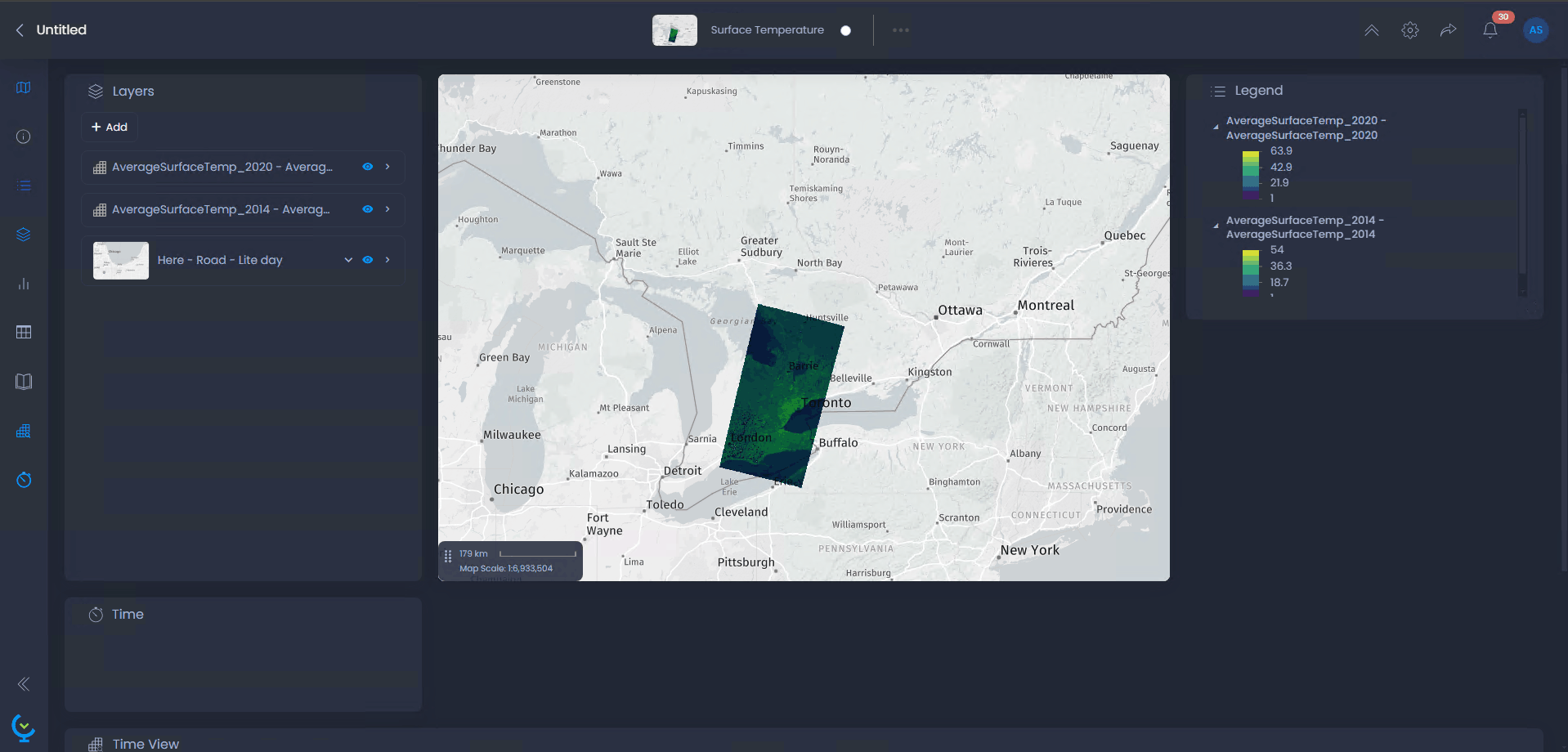Select AverageSurfaceTemp_2014 layer name
The height and width of the screenshot is (752, 1568).
click(x=221, y=209)
